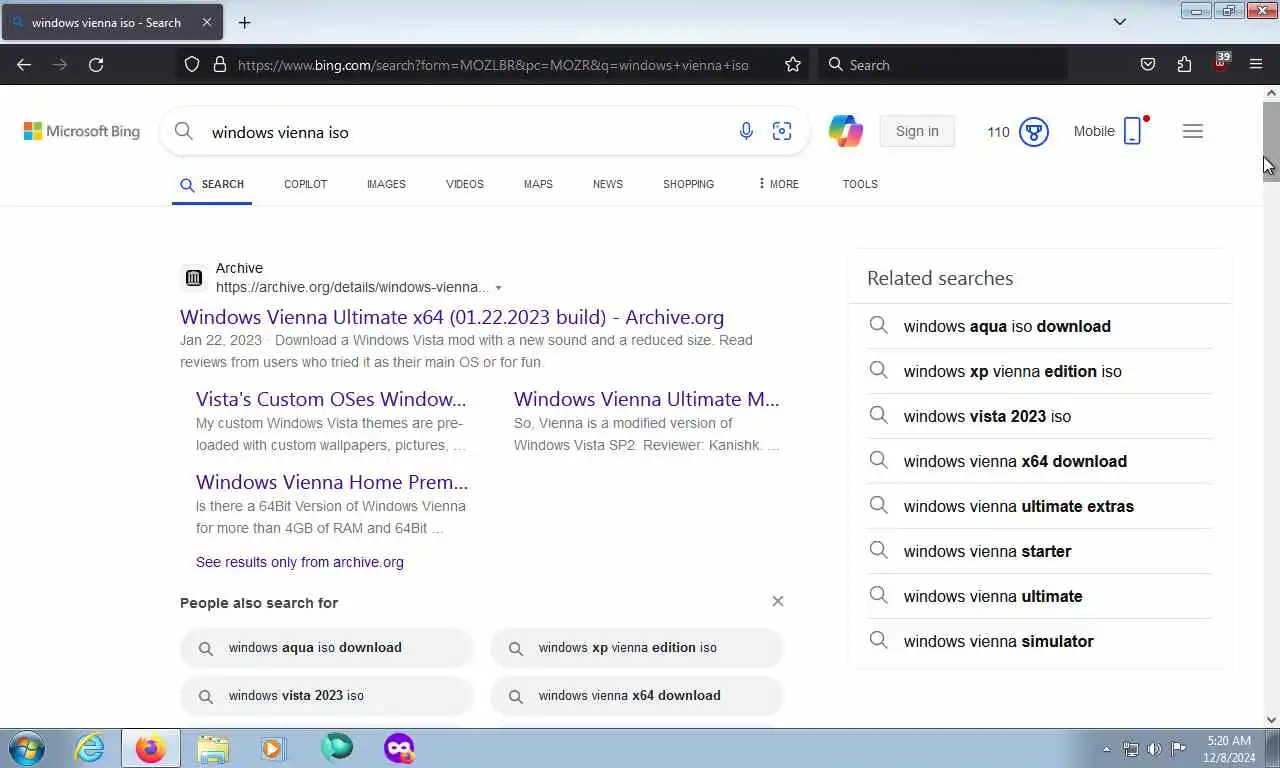Dismiss the 'People also search for' box
1280x768 pixels.
coord(778,601)
